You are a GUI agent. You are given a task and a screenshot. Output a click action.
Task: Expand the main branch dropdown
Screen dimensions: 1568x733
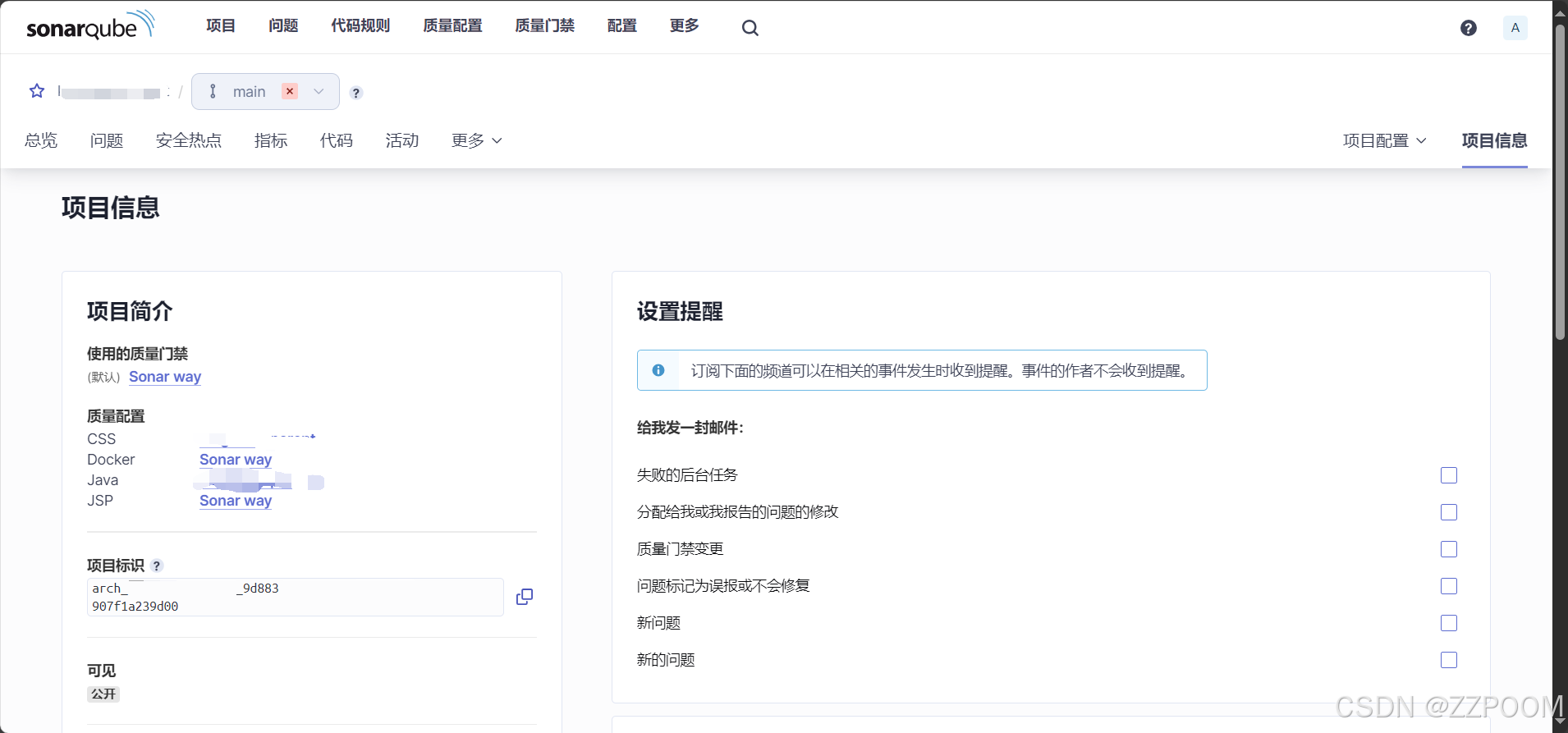point(319,91)
